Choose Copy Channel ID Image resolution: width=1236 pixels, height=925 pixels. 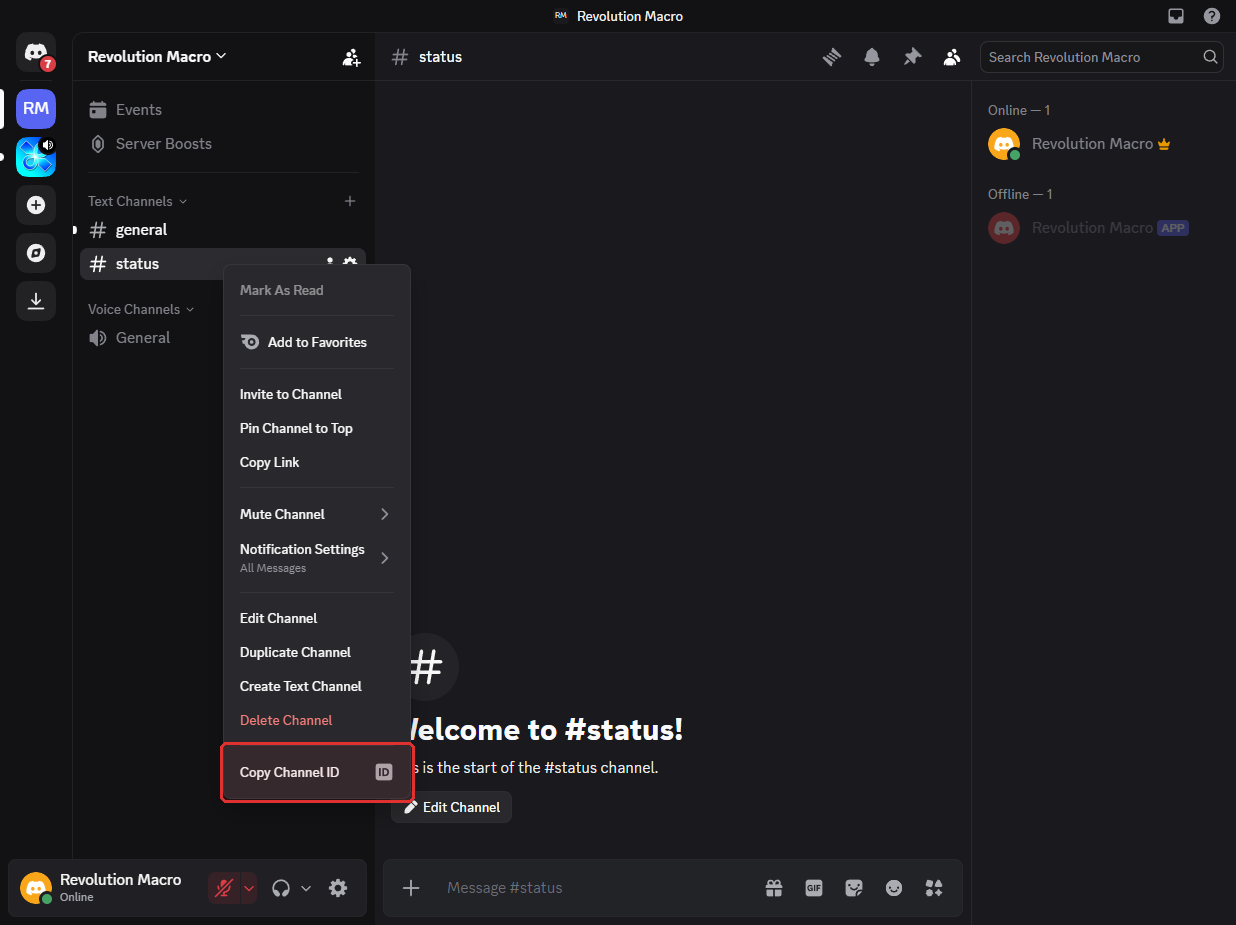(316, 772)
